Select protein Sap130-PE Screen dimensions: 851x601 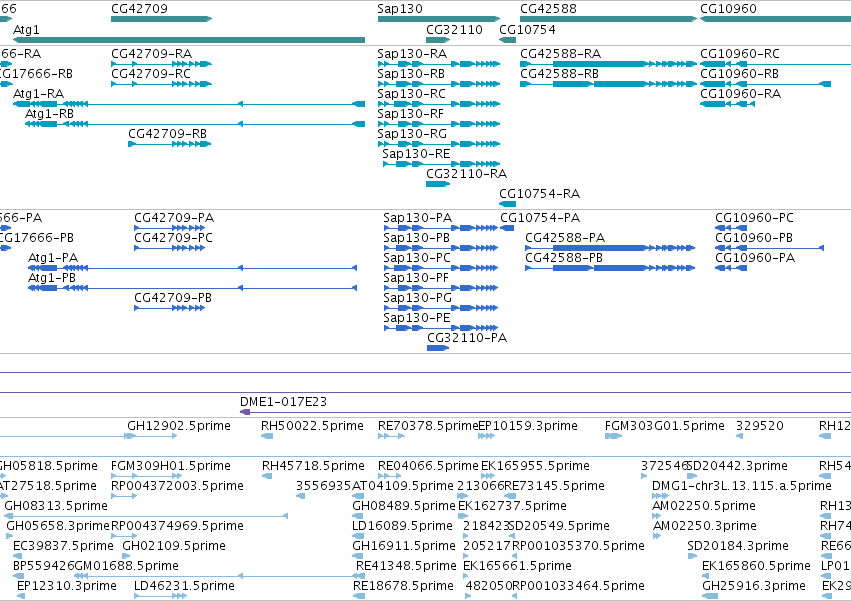[x=441, y=328]
